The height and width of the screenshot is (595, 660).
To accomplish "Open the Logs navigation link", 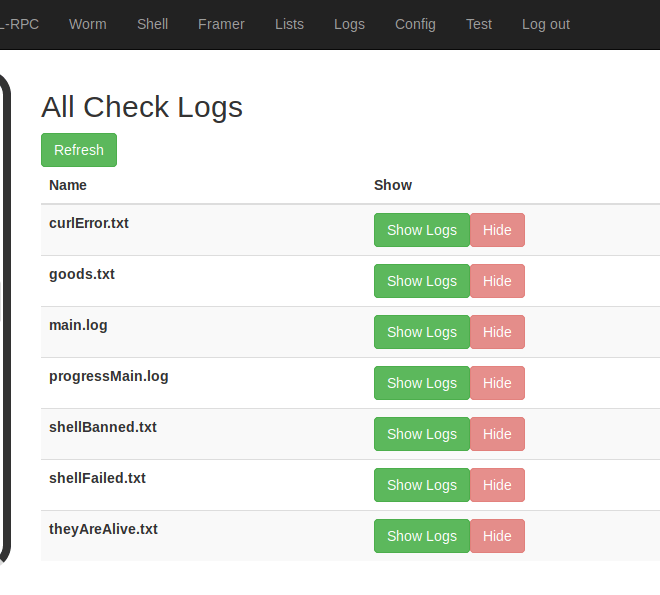I will pyautogui.click(x=349, y=24).
